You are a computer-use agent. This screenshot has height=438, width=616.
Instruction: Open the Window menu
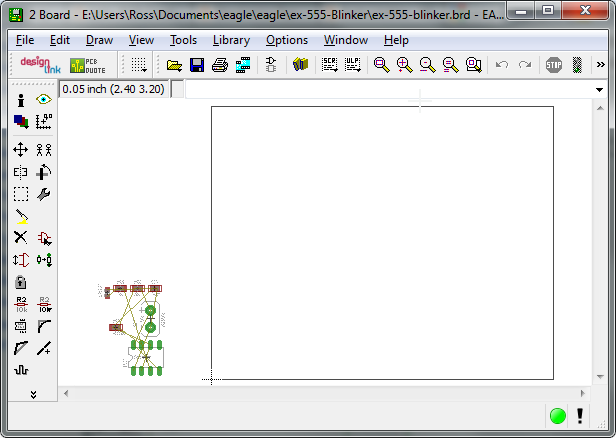(346, 40)
